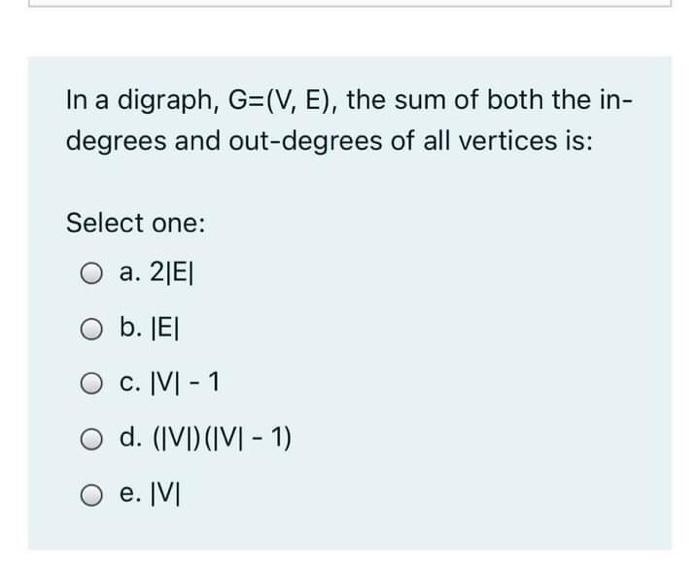
Task: Click the 'G=(V, E)' expression in question
Action: click(x=283, y=100)
